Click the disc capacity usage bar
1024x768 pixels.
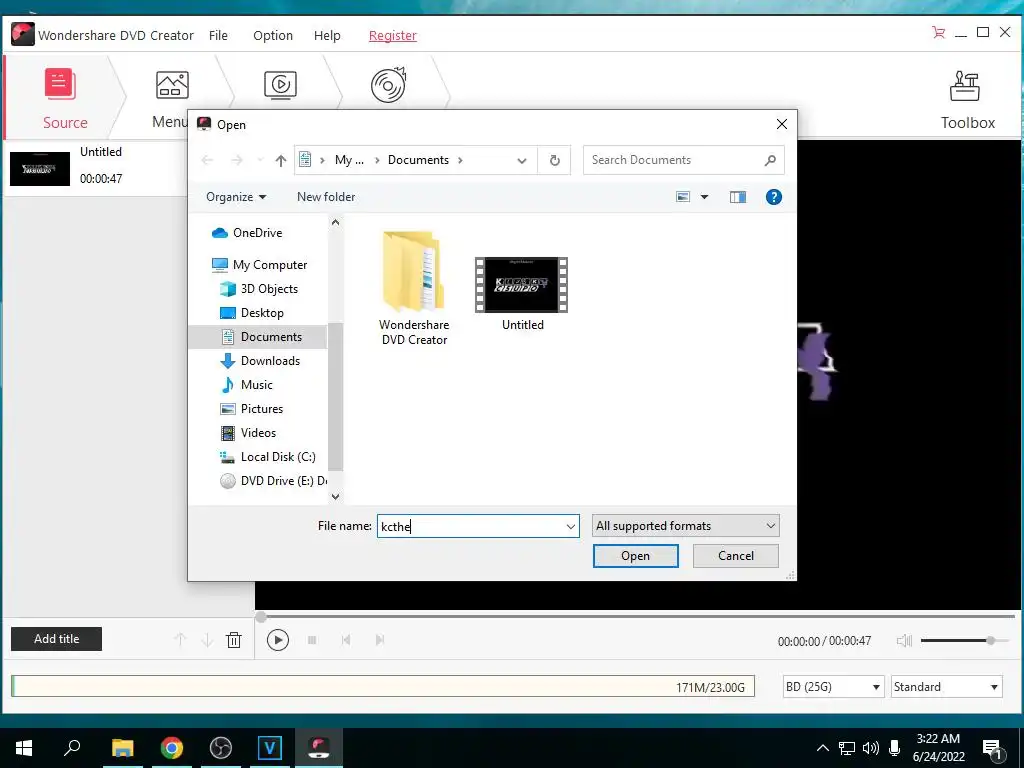pos(383,686)
